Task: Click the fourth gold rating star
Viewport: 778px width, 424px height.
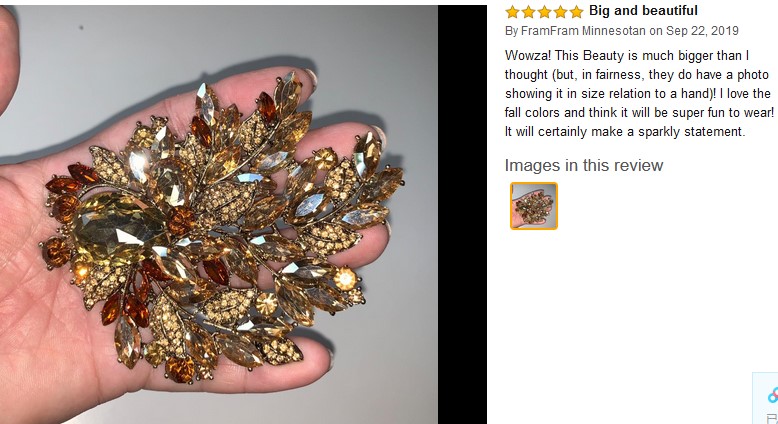Action: [x=560, y=11]
